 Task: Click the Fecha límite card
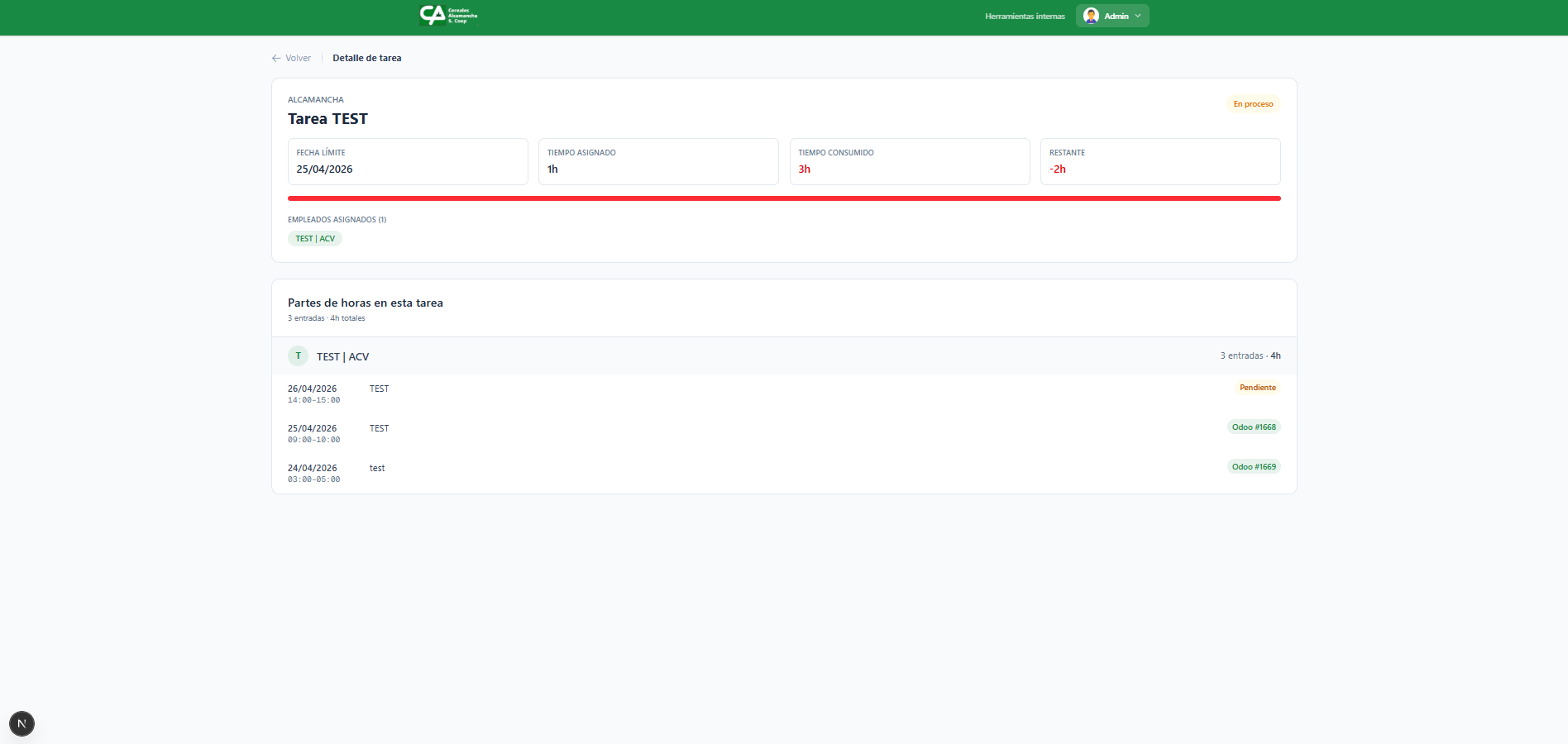408,162
